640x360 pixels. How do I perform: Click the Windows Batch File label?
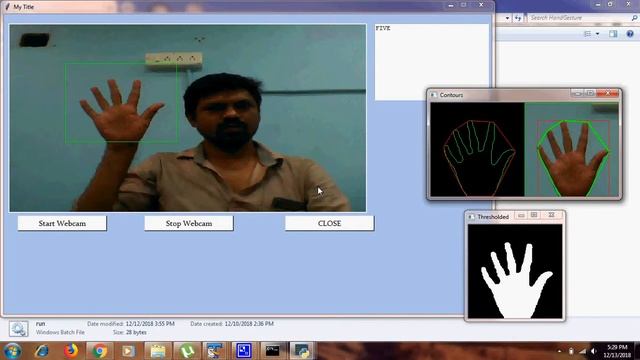coord(60,332)
